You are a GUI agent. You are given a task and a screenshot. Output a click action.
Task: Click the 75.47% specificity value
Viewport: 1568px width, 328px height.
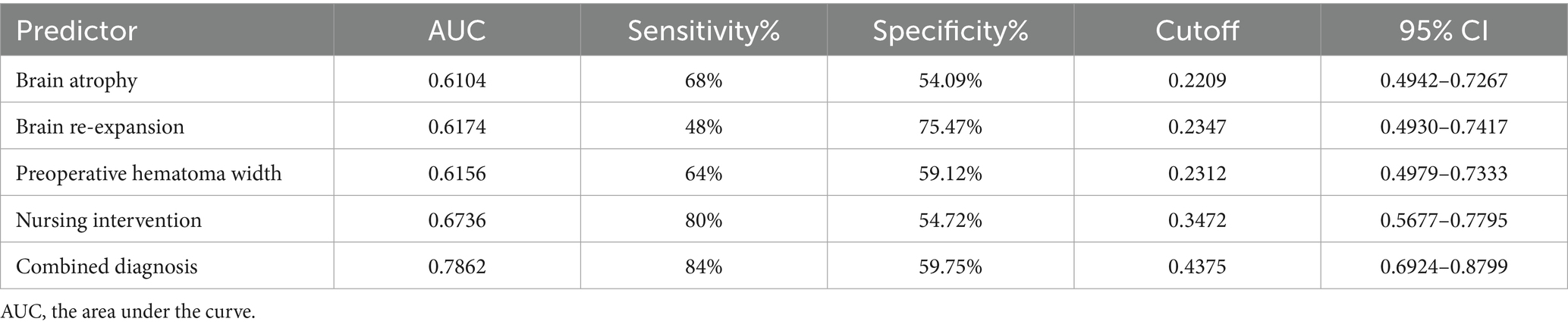(950, 126)
